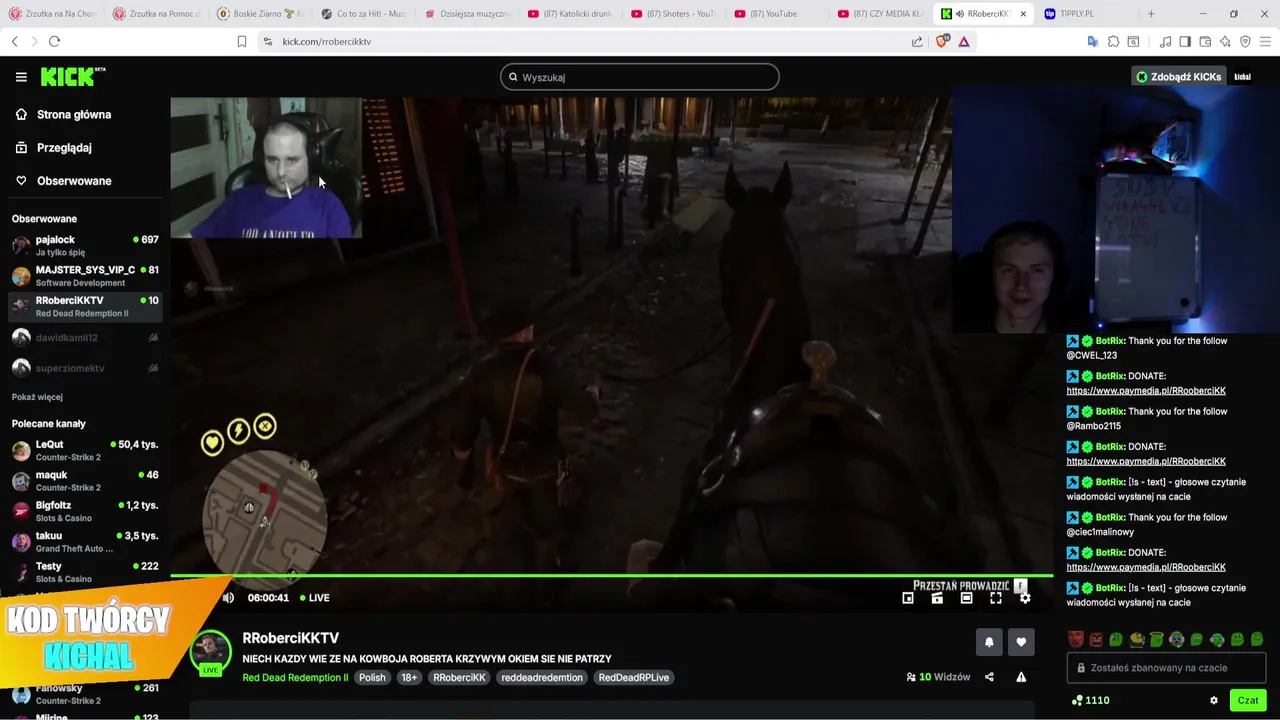The height and width of the screenshot is (720, 1280).
Task: Click the reddeadredemtion tag
Action: (542, 677)
